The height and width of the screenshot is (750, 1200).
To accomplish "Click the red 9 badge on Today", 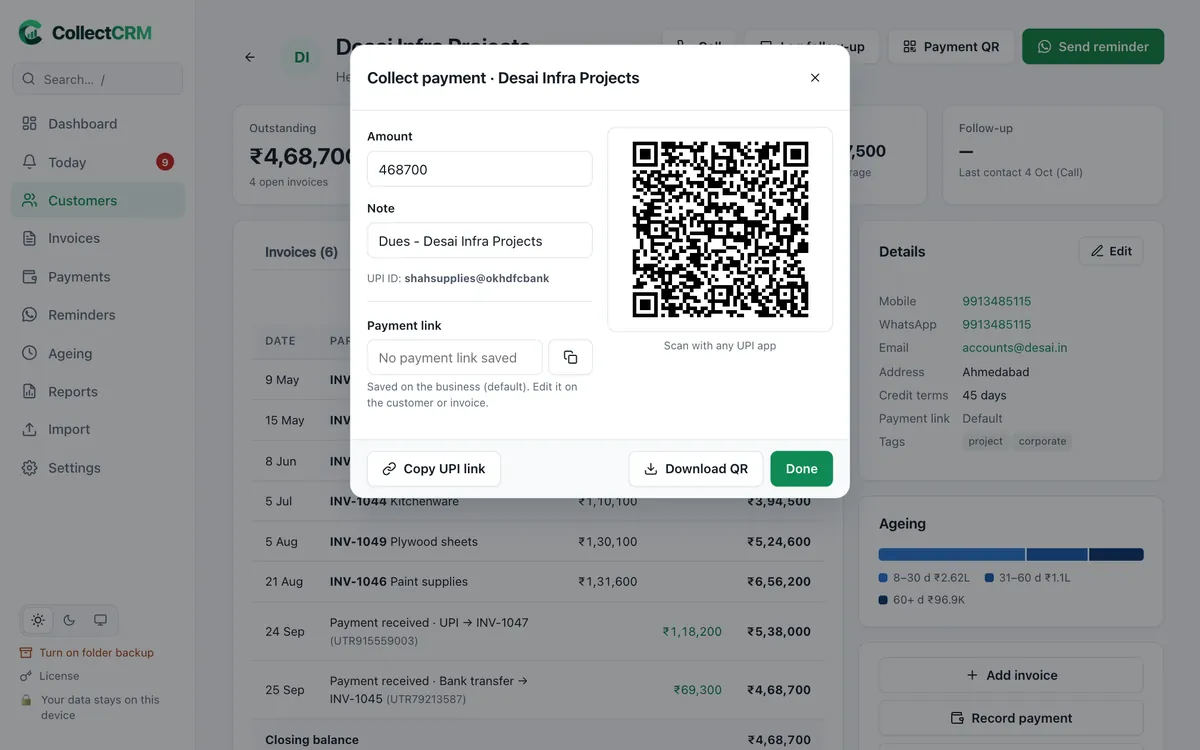I will click(x=165, y=162).
